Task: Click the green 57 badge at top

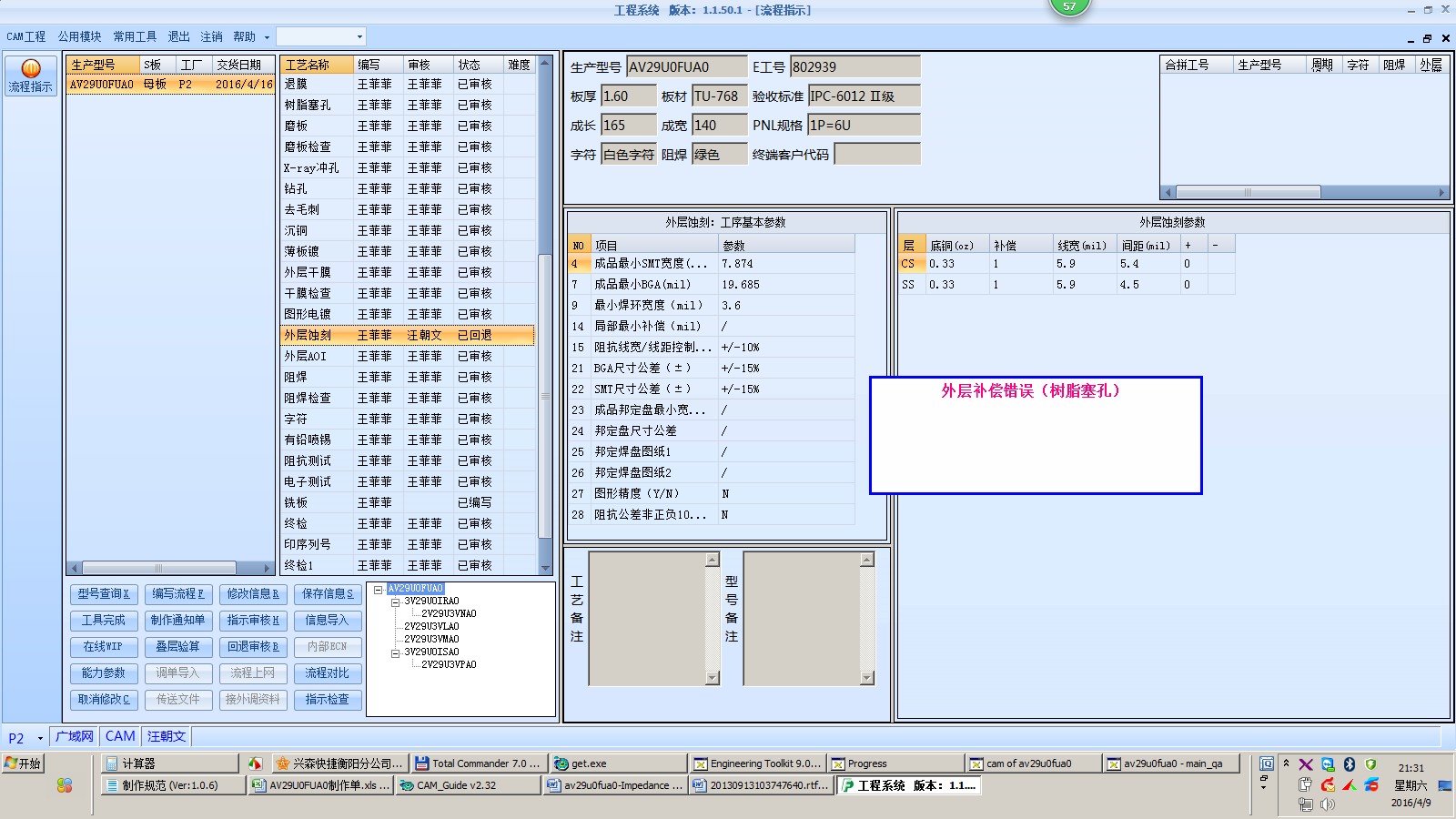Action: pyautogui.click(x=1069, y=6)
